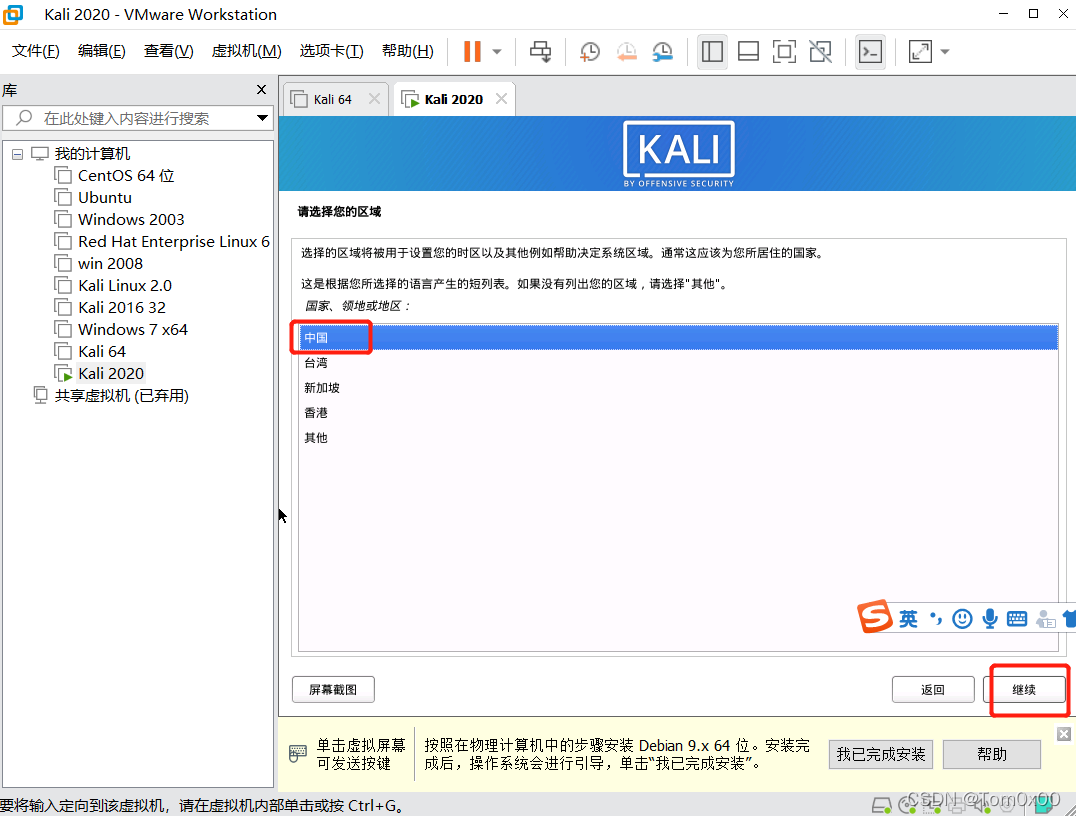This screenshot has height=816, width=1076.
Task: Switch to the Kali 64 tab
Action: coord(332,100)
